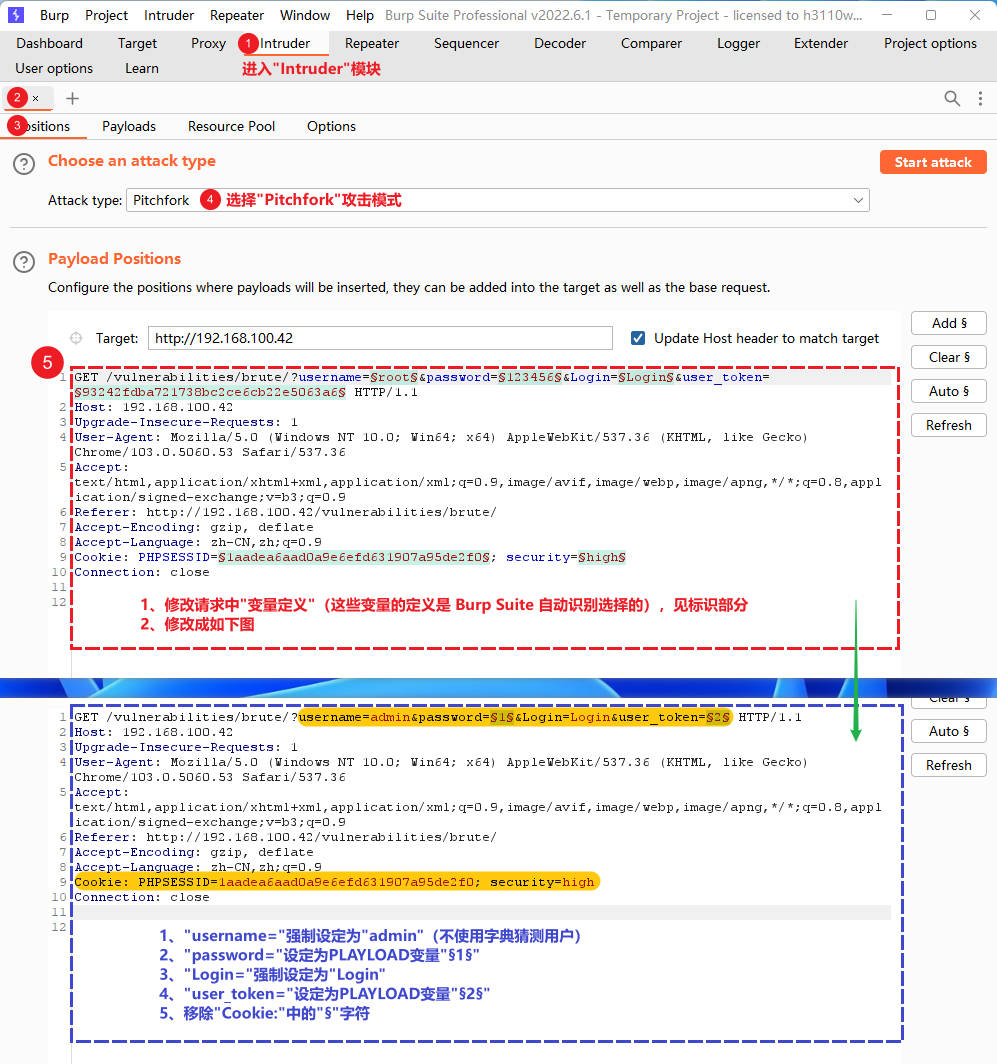Switch to the Sequencer tab

pyautogui.click(x=466, y=43)
